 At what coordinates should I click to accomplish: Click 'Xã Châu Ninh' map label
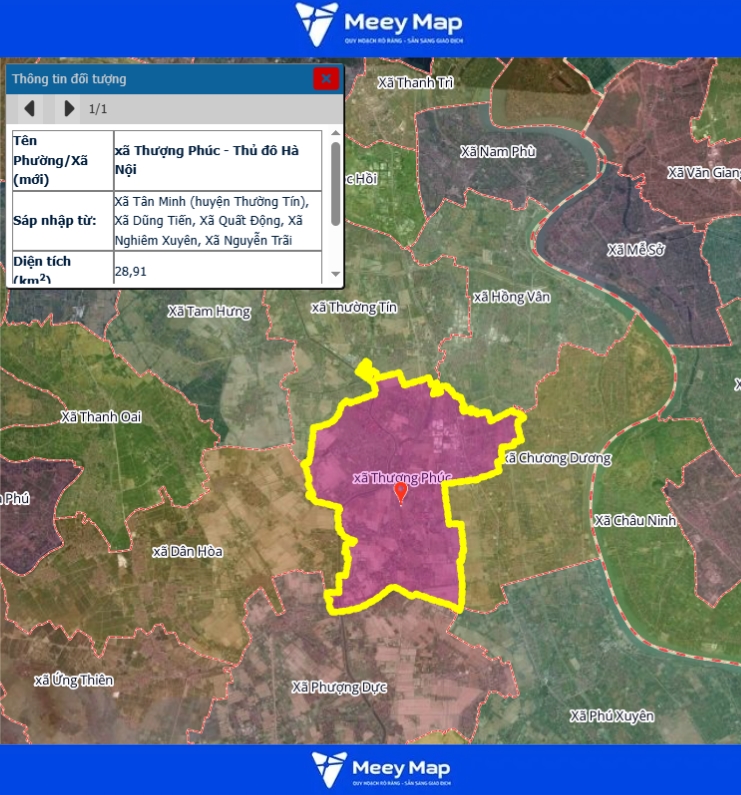tap(636, 521)
